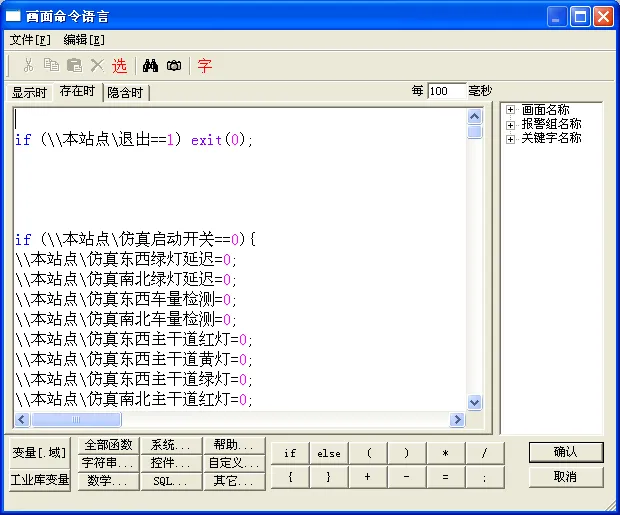Insert a right parenthesis ) button

(406, 453)
